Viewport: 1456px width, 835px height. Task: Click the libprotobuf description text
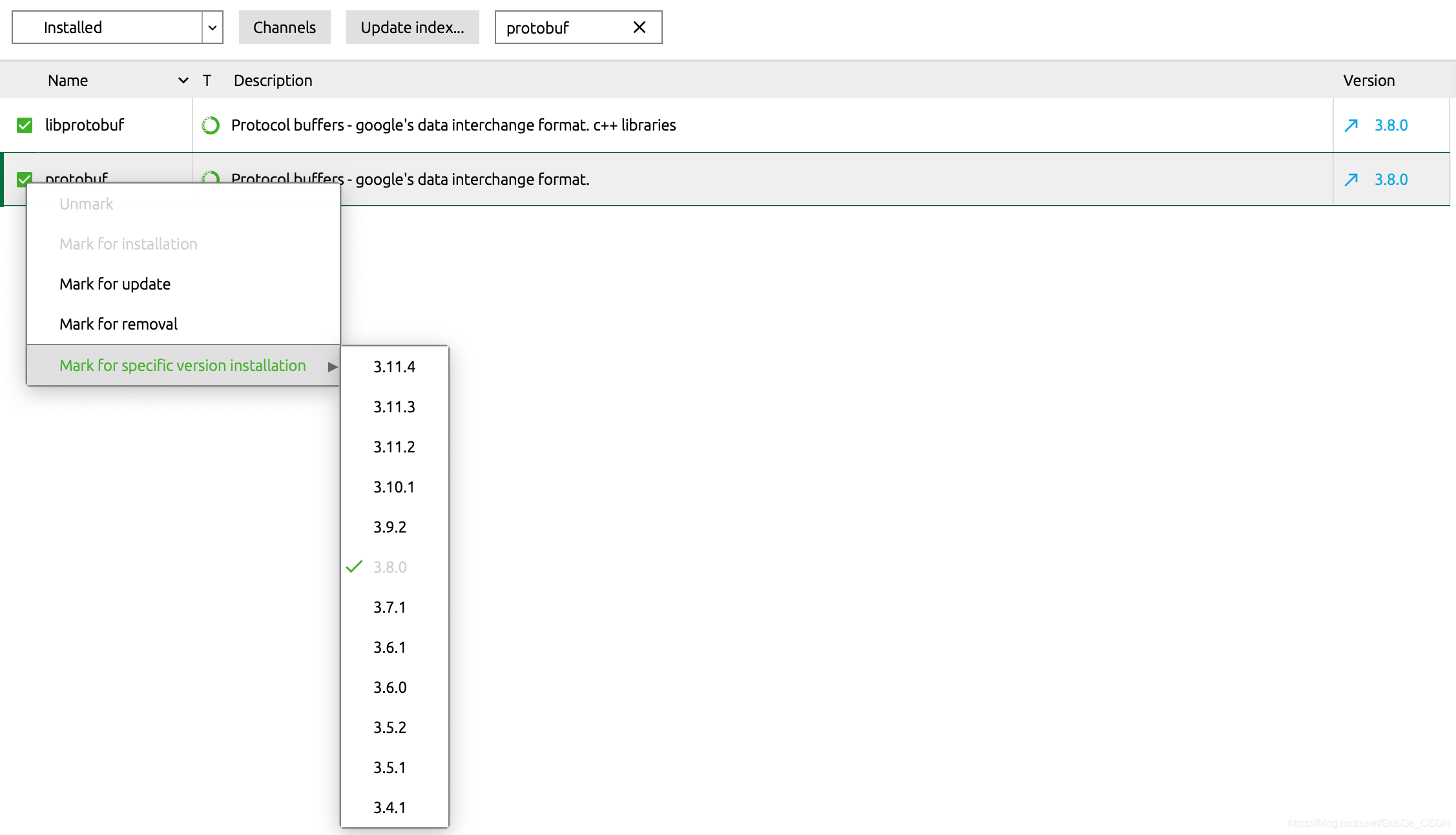pyautogui.click(x=453, y=125)
